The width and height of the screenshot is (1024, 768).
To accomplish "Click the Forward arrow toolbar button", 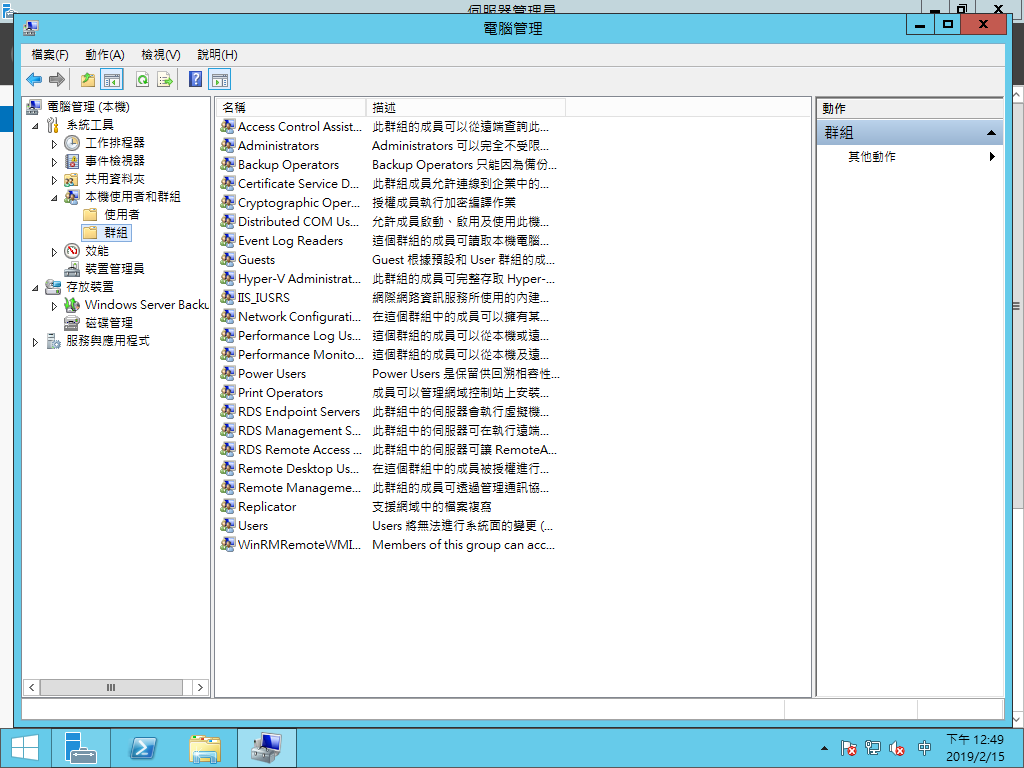I will [57, 80].
